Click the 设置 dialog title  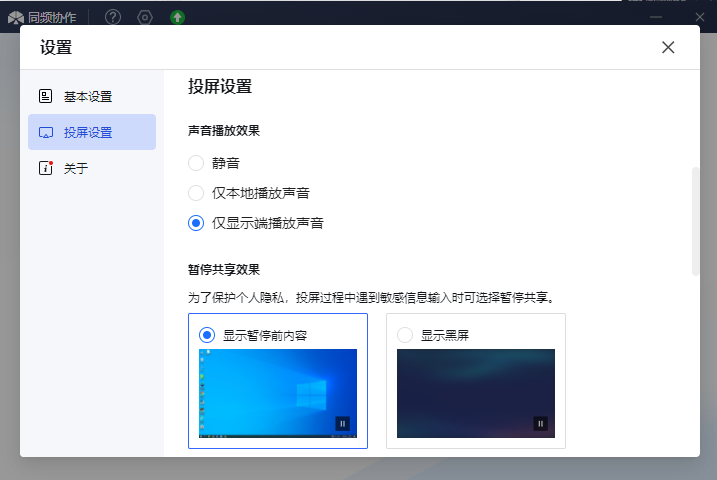pyautogui.click(x=56, y=48)
